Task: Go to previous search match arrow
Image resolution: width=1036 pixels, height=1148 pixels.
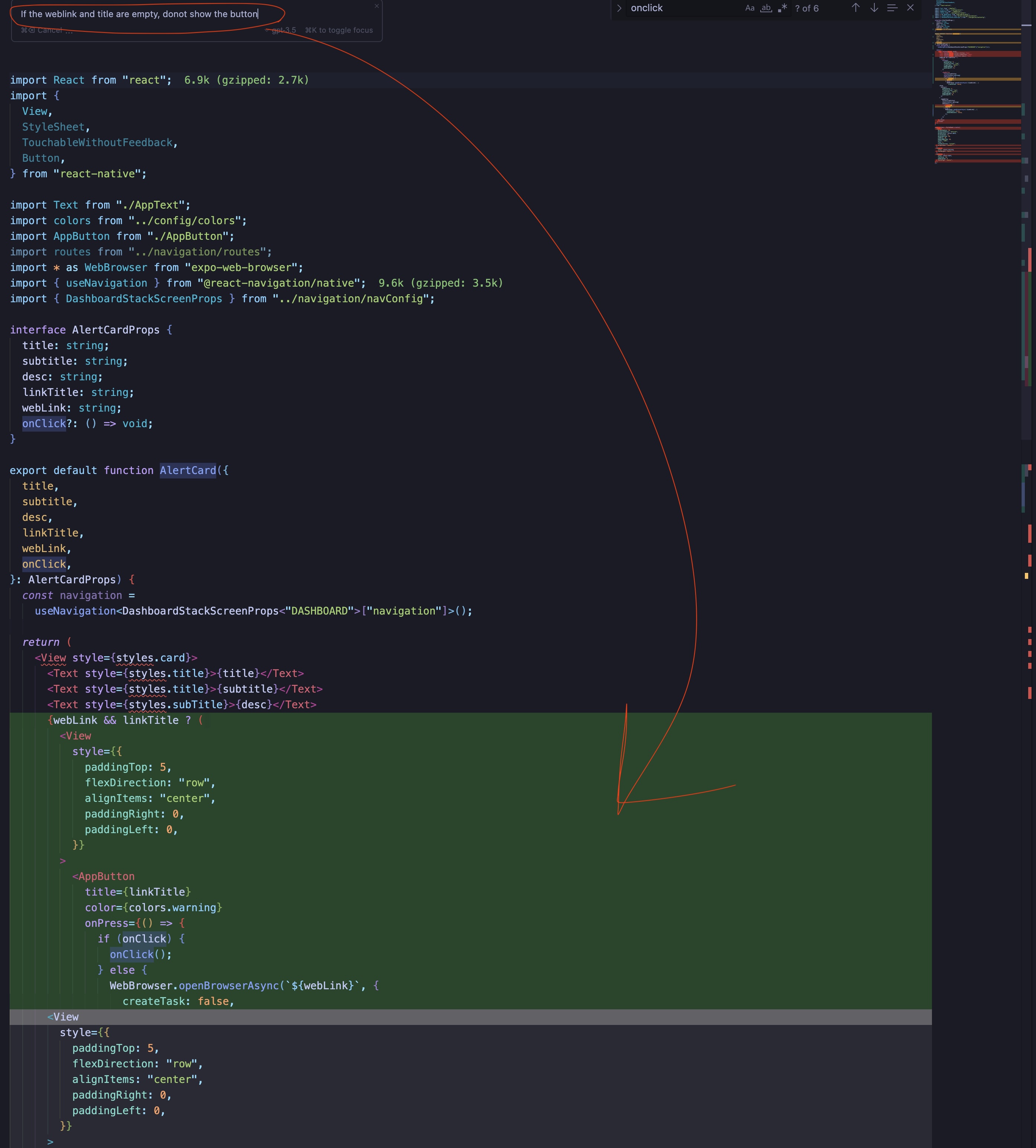Action: (855, 8)
